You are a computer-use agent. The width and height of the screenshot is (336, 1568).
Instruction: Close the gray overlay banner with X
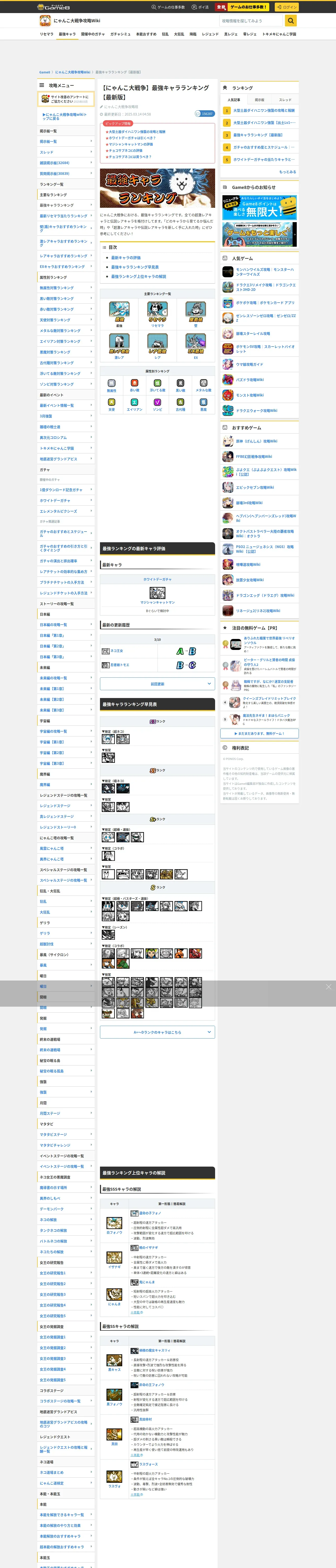(x=329, y=987)
